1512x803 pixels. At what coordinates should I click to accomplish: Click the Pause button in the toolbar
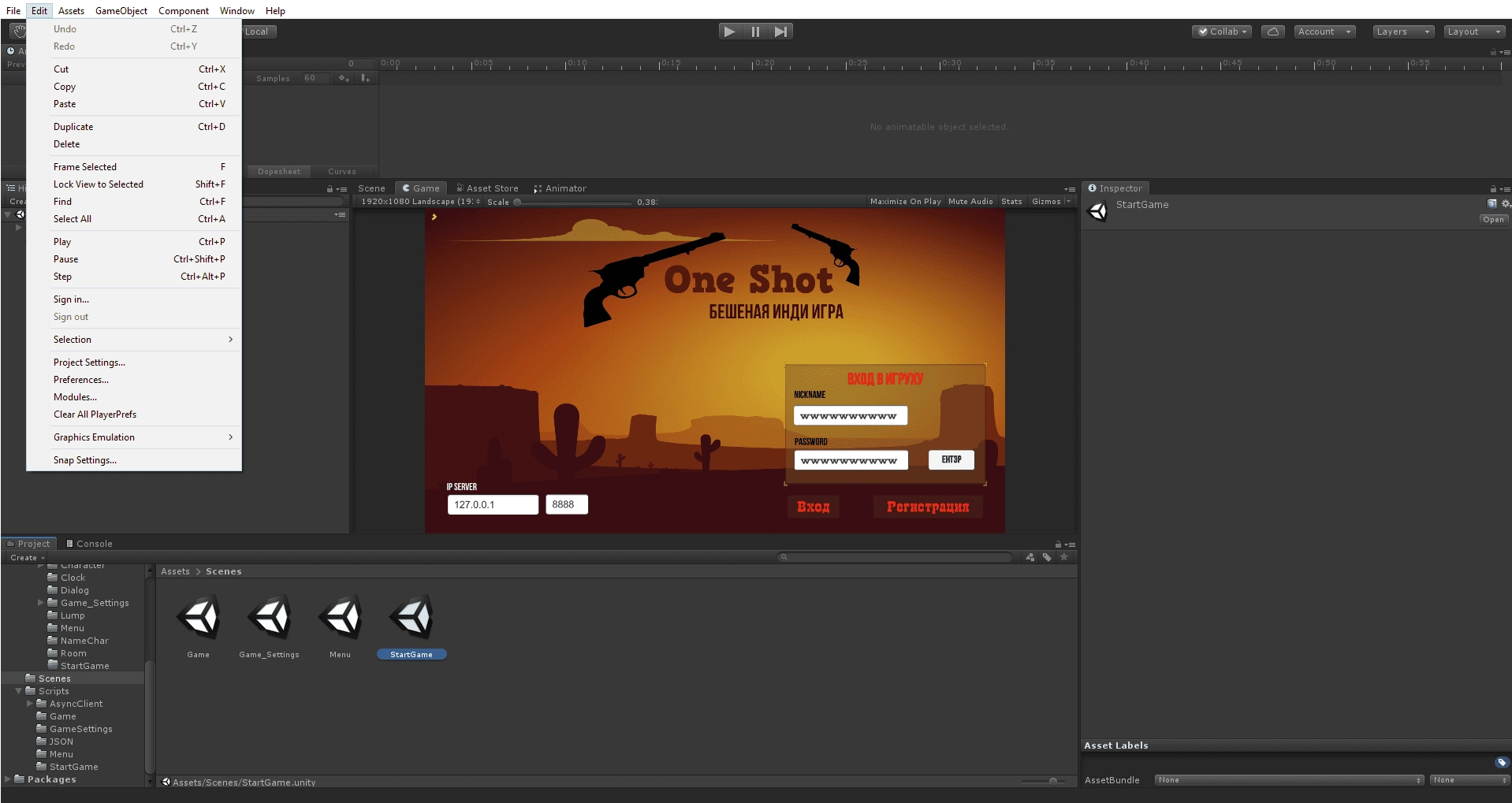coord(755,32)
